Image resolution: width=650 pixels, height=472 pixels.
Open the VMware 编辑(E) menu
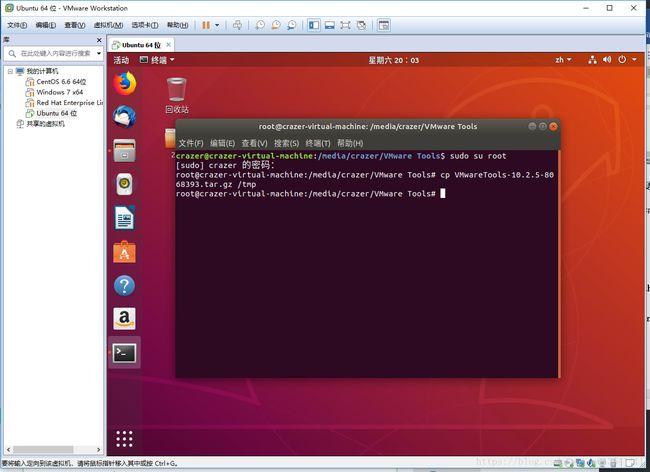pyautogui.click(x=46, y=25)
